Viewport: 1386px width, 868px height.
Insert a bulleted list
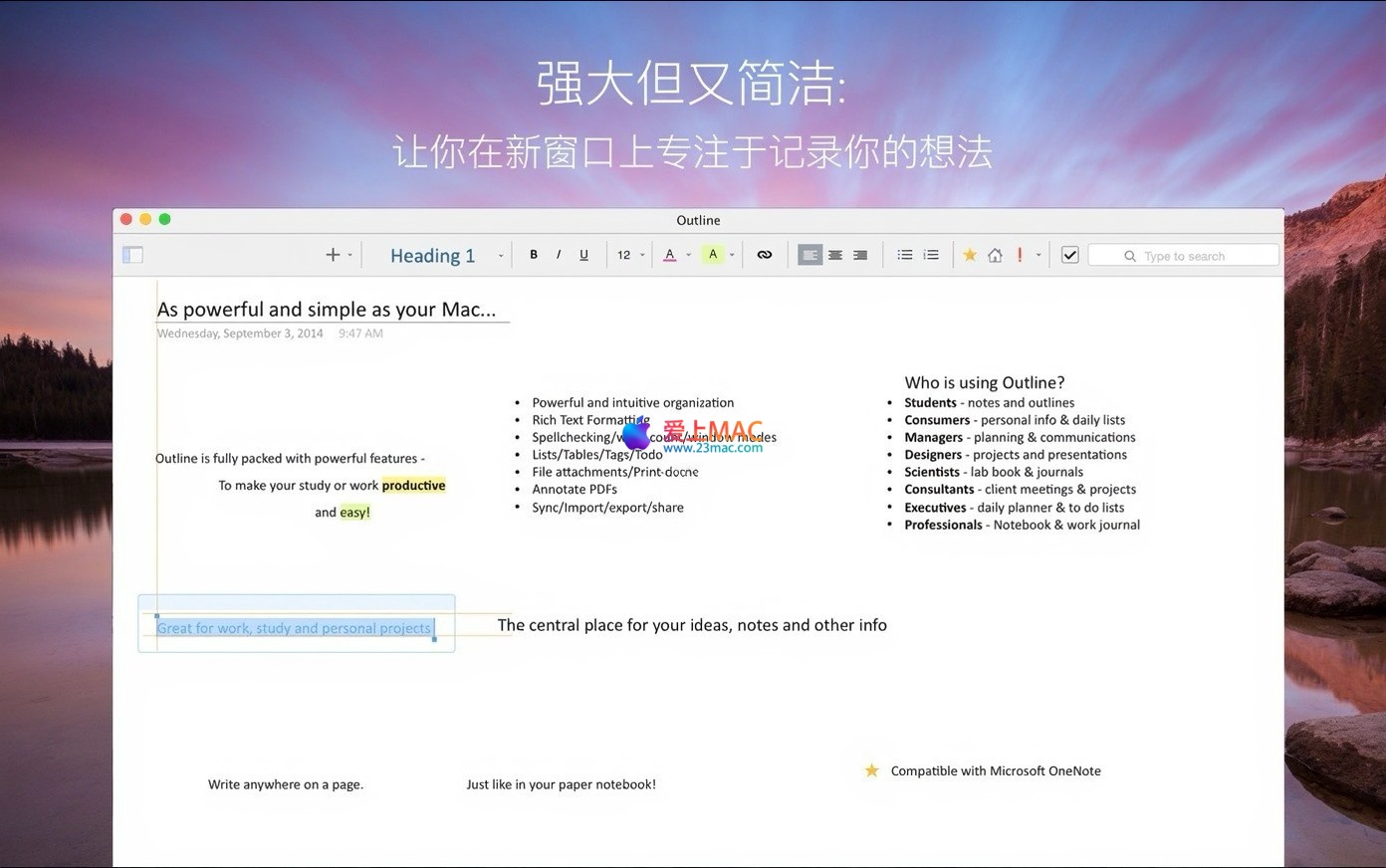pyautogui.click(x=905, y=255)
